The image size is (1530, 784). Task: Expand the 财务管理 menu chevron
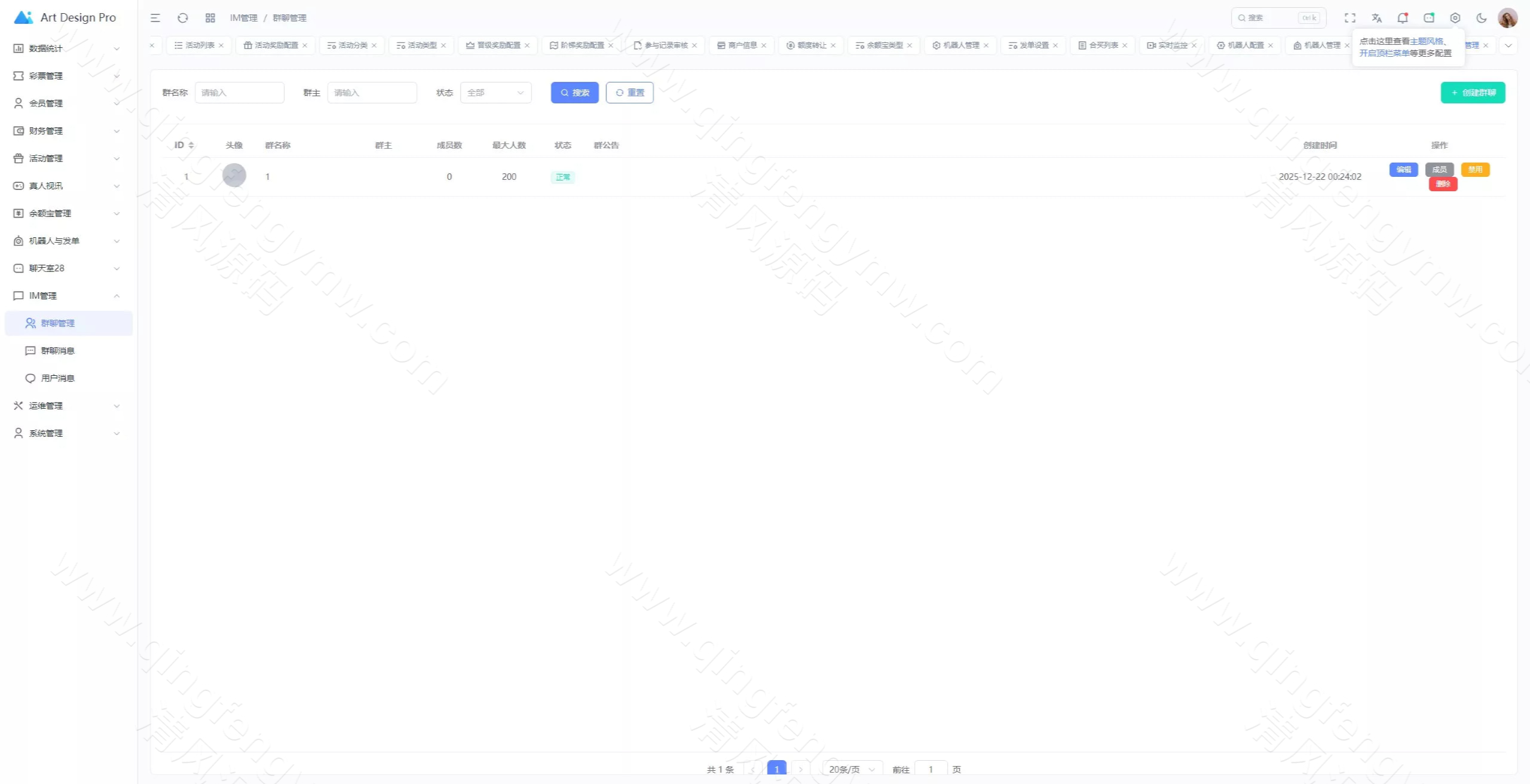[117, 131]
